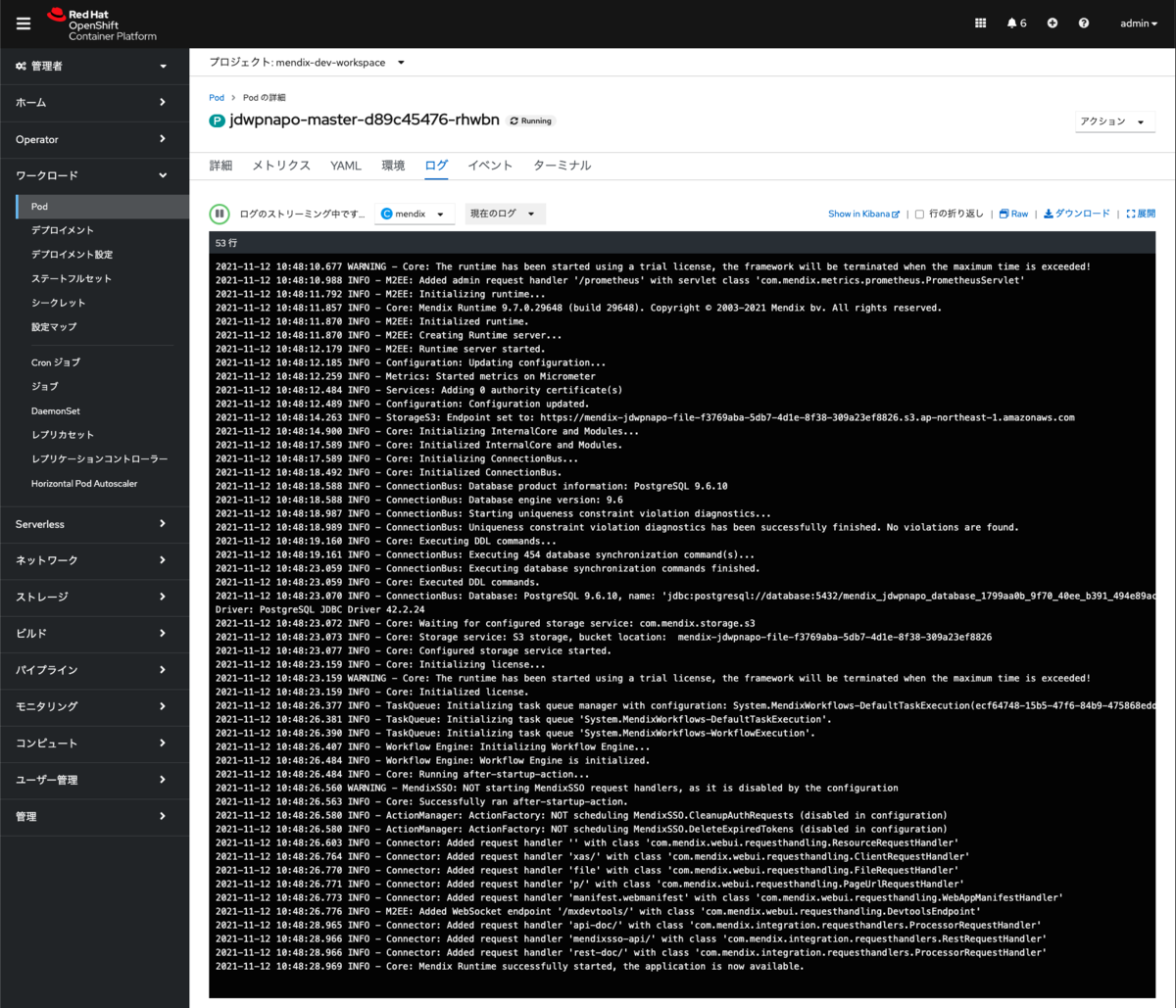
Task: Open the mendix container dropdown
Action: click(x=415, y=214)
